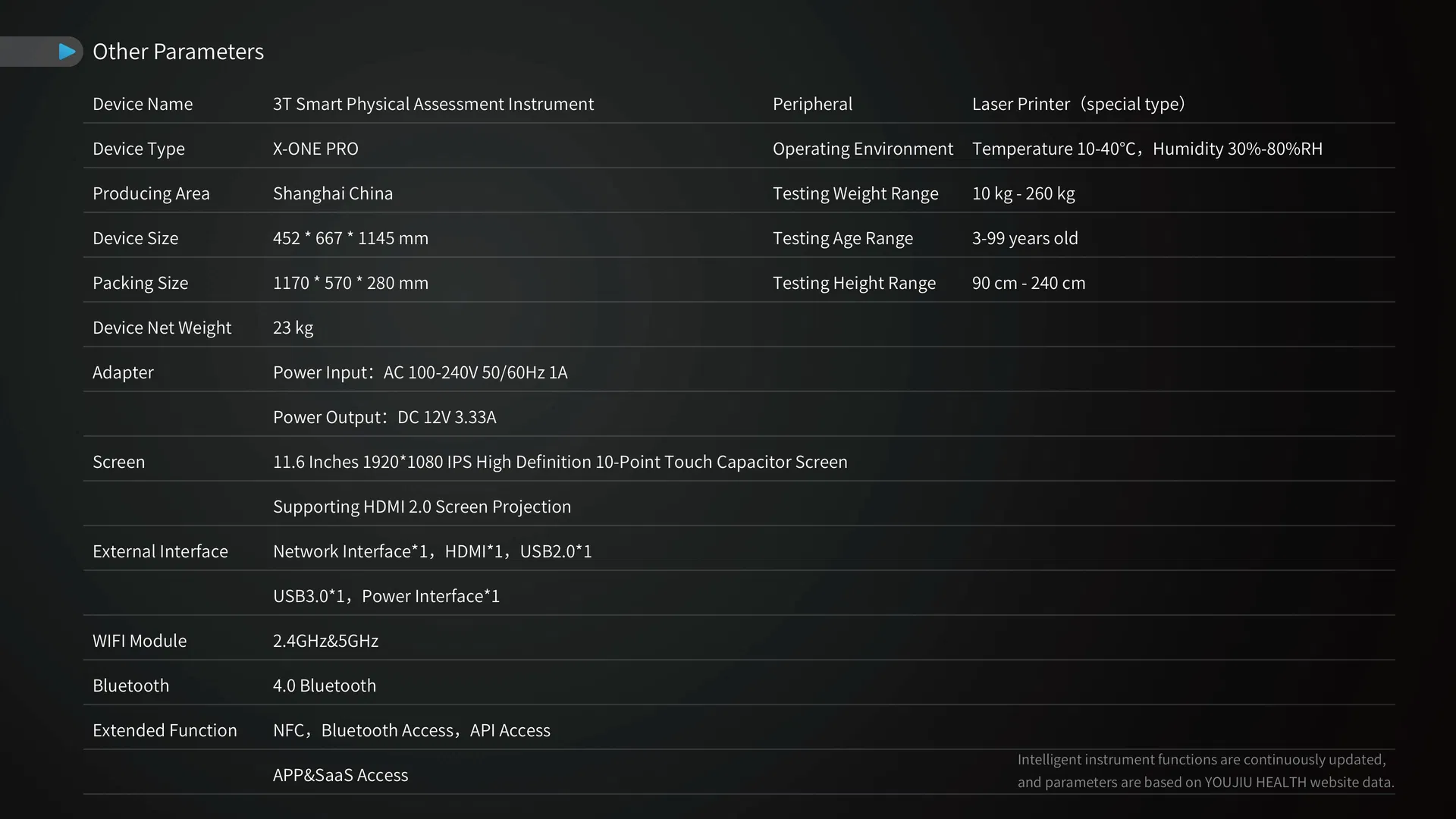Select the 23 kg net weight value
The image size is (1456, 819).
[293, 328]
